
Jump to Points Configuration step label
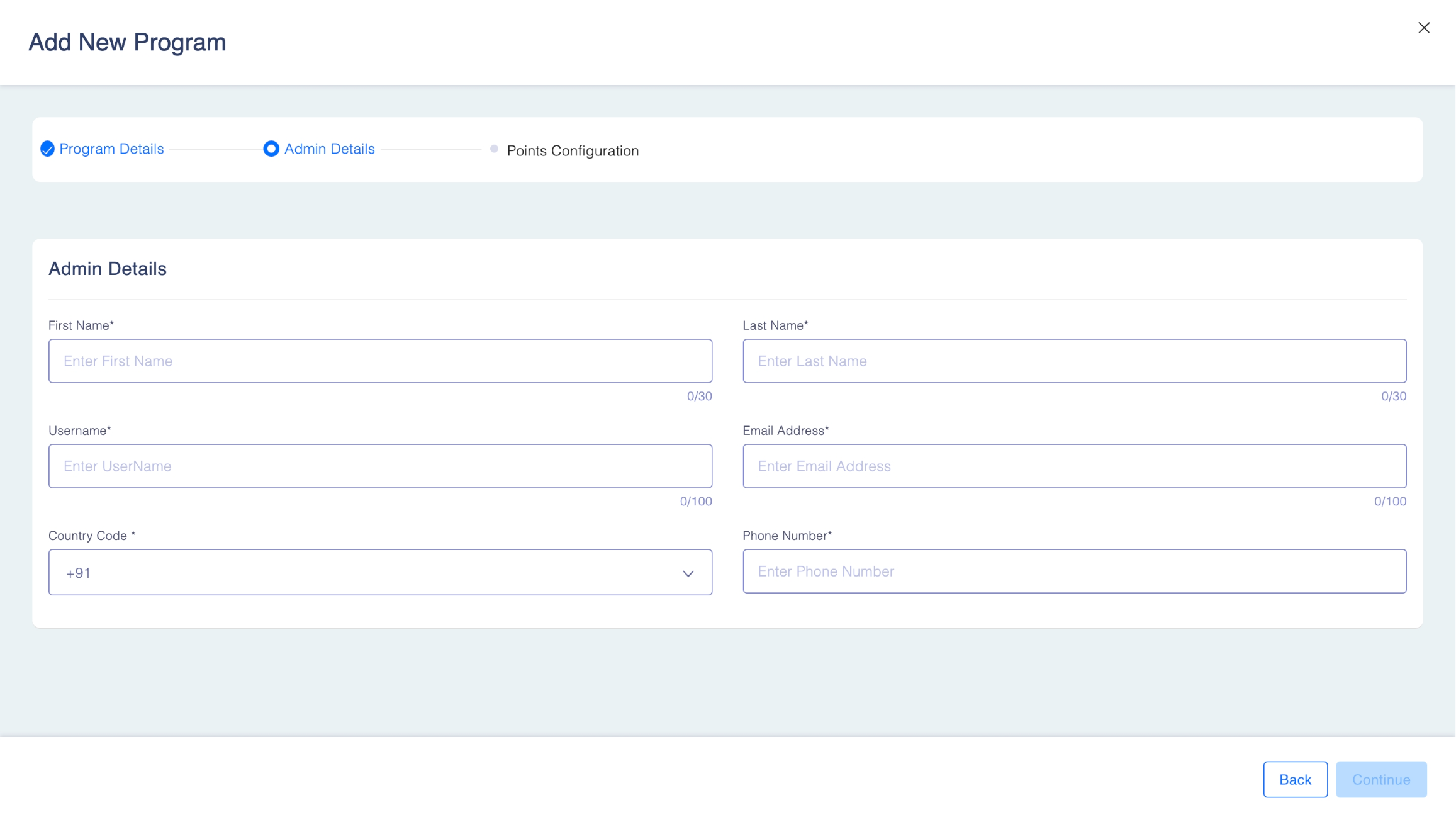[x=573, y=151]
